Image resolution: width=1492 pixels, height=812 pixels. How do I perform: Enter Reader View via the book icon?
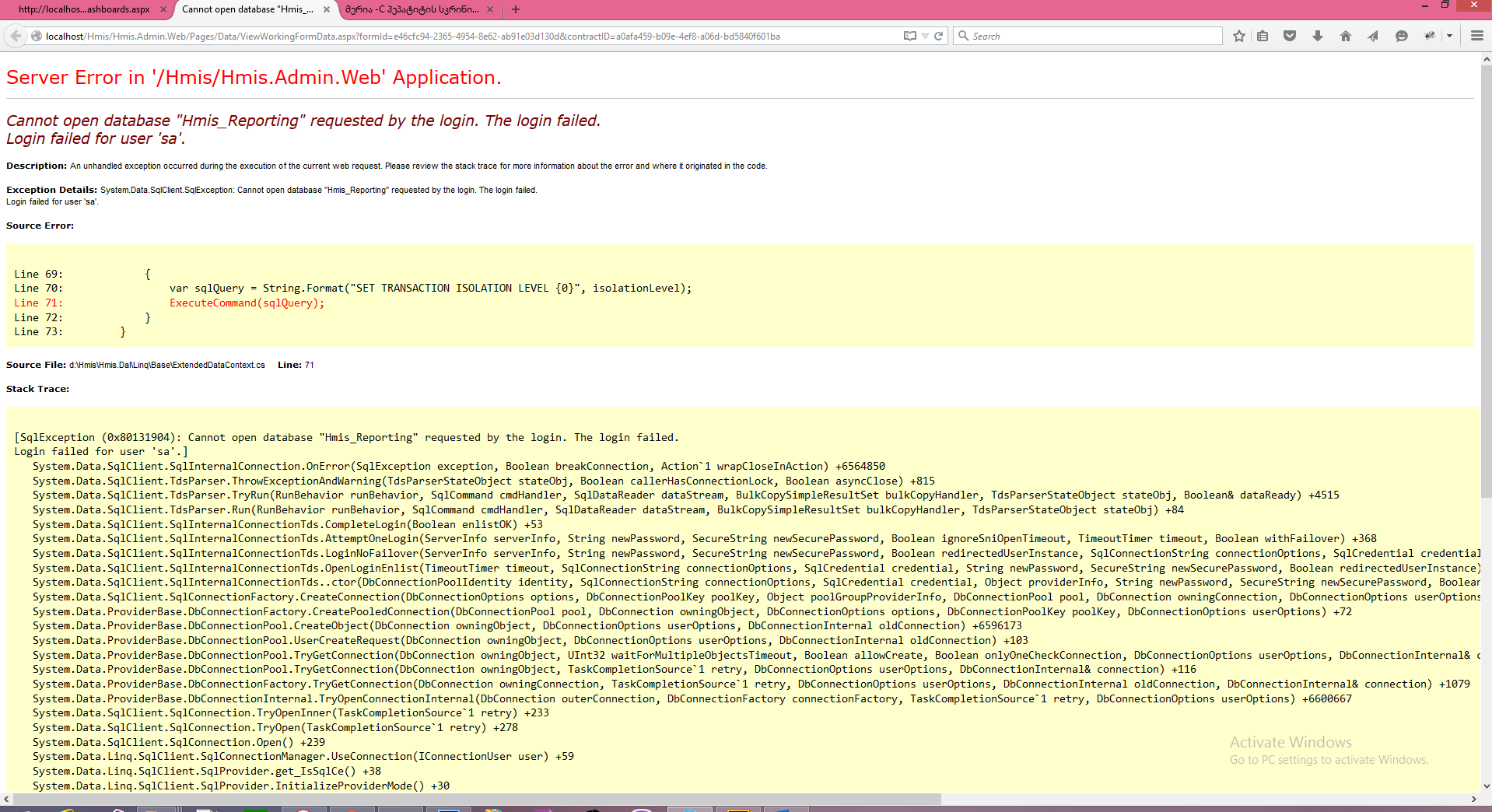coord(909,36)
